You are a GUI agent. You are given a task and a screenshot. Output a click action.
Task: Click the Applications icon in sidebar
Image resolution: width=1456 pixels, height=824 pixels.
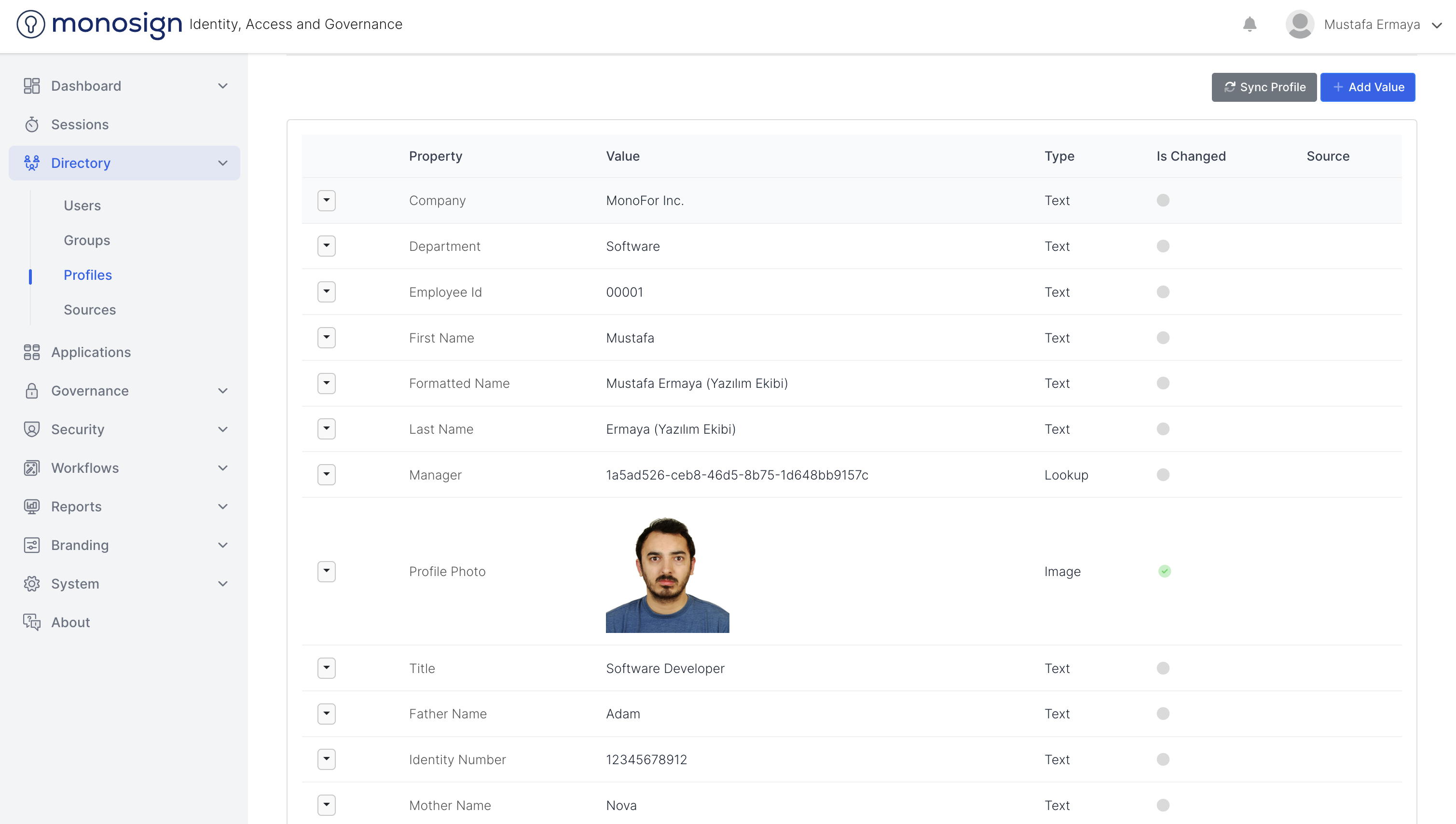(x=32, y=352)
